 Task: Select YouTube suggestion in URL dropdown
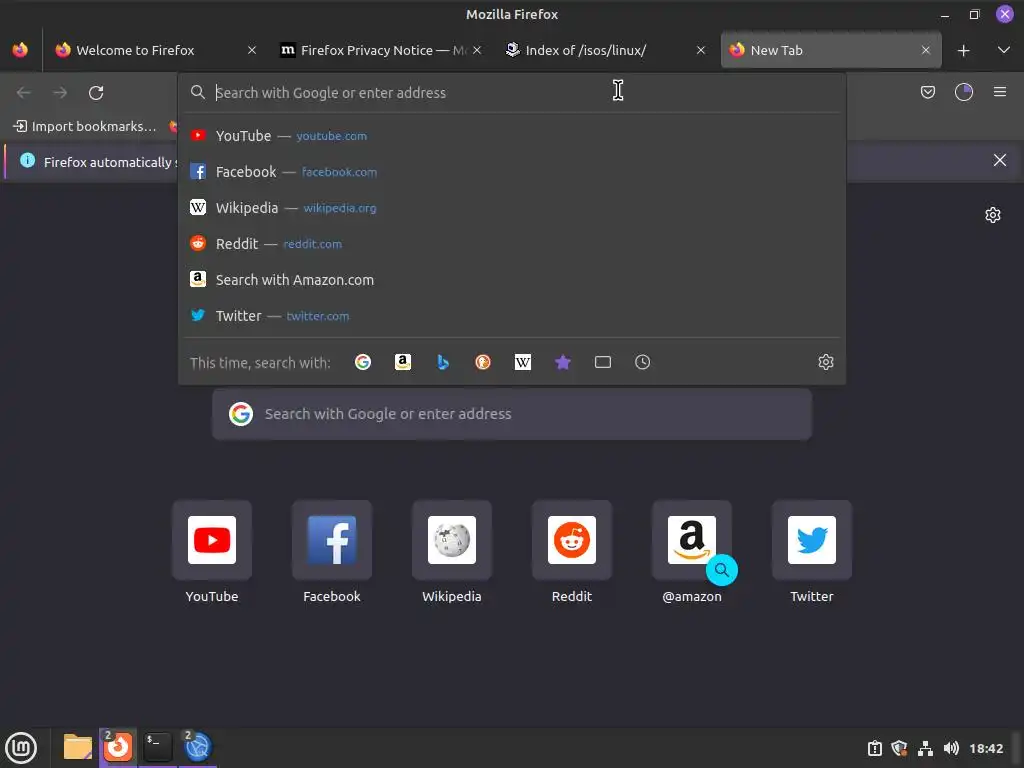coord(511,136)
